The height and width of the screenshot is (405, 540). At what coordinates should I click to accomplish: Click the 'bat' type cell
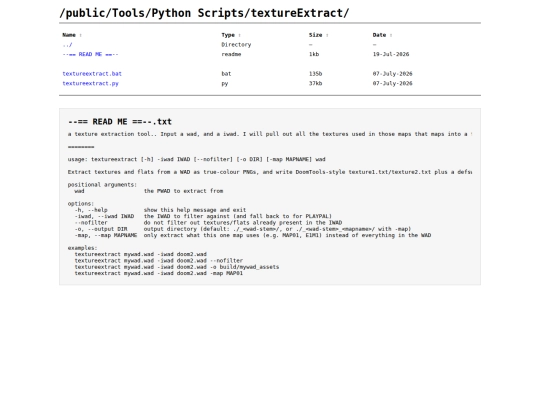point(226,74)
